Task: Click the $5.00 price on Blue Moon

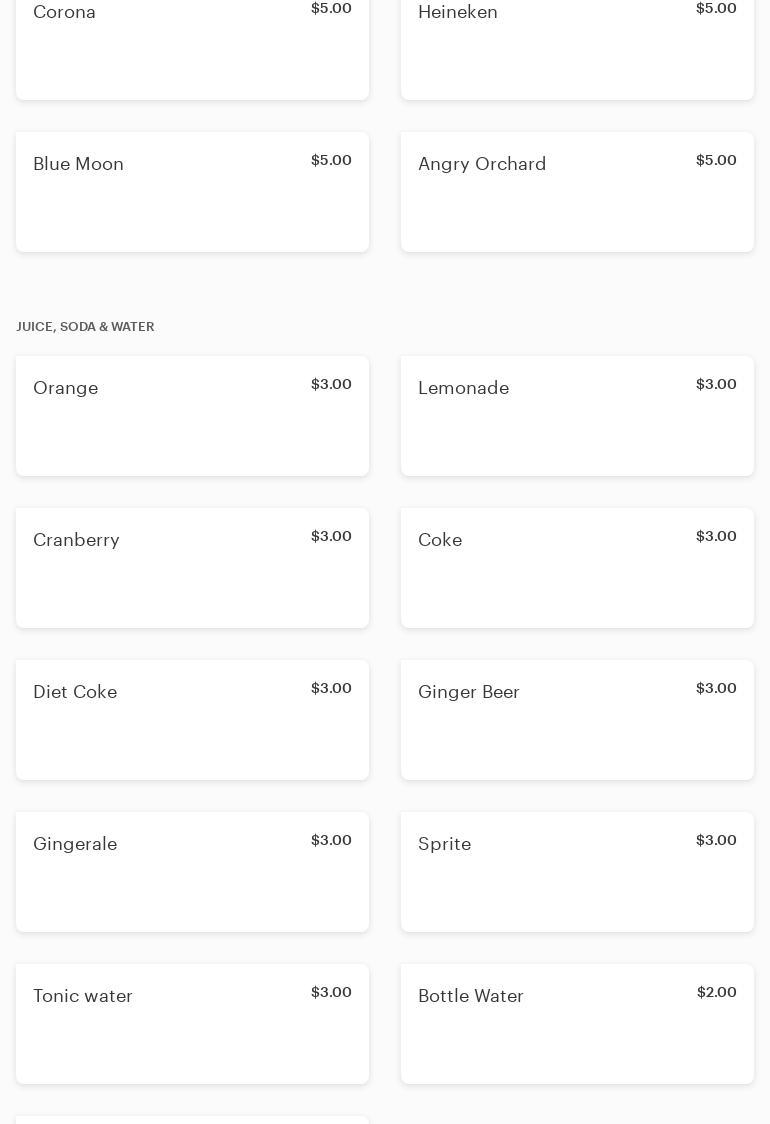Action: [331, 160]
